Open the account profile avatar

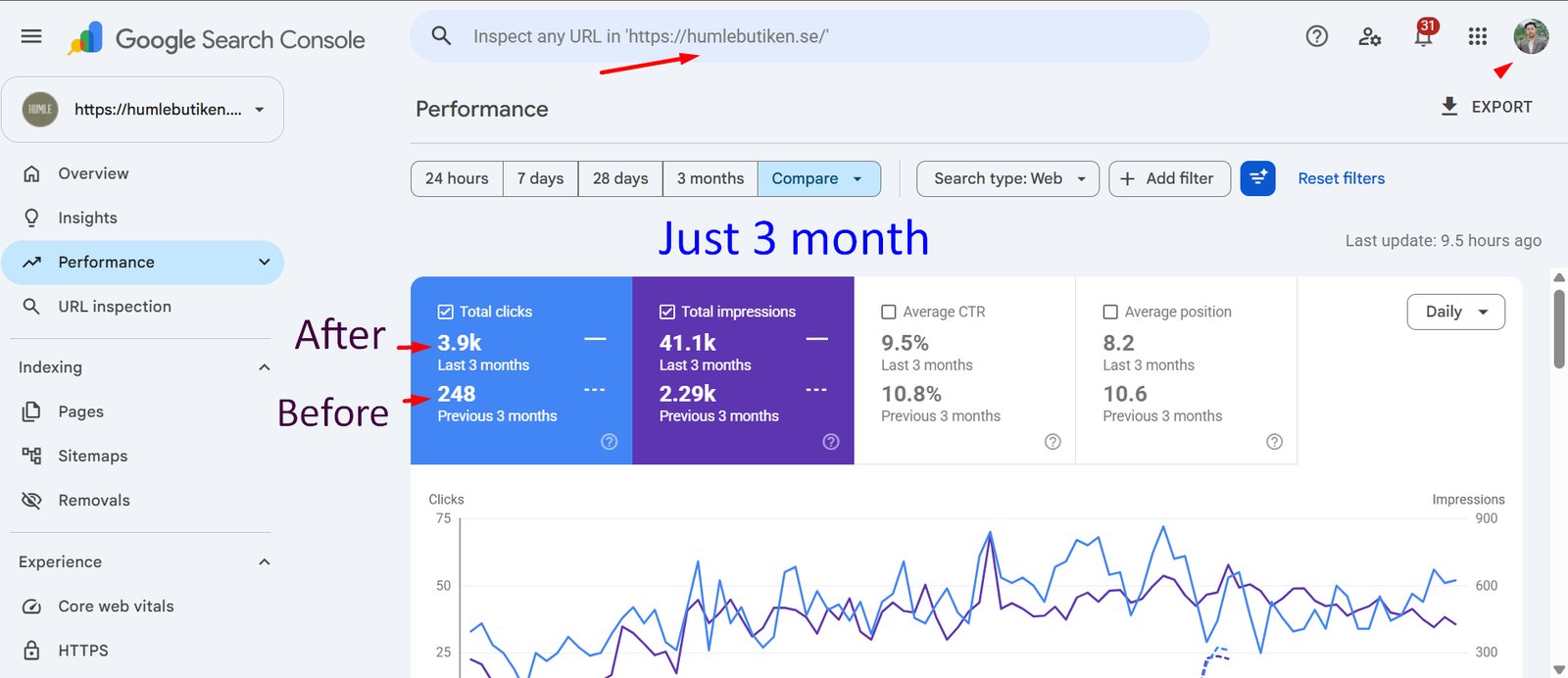point(1531,36)
